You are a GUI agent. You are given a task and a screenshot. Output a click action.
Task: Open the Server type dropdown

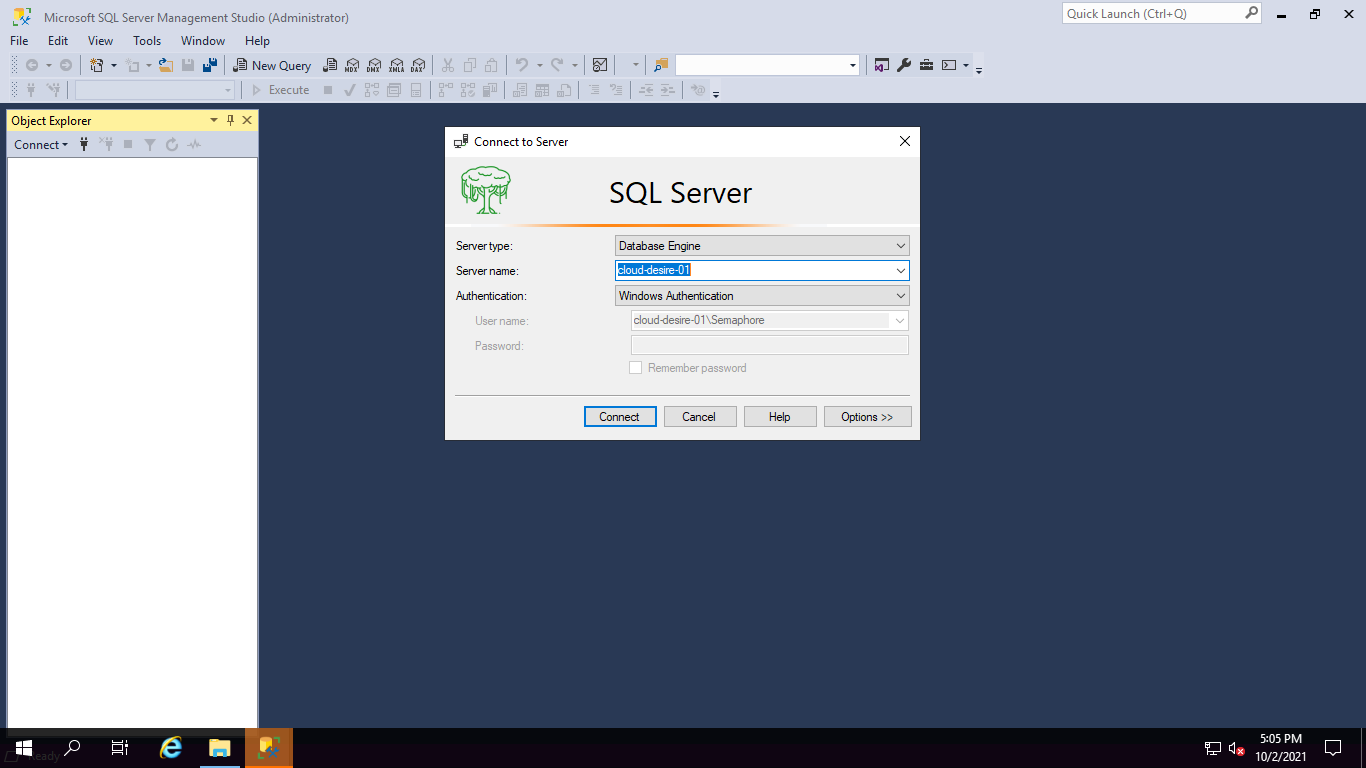(x=762, y=246)
